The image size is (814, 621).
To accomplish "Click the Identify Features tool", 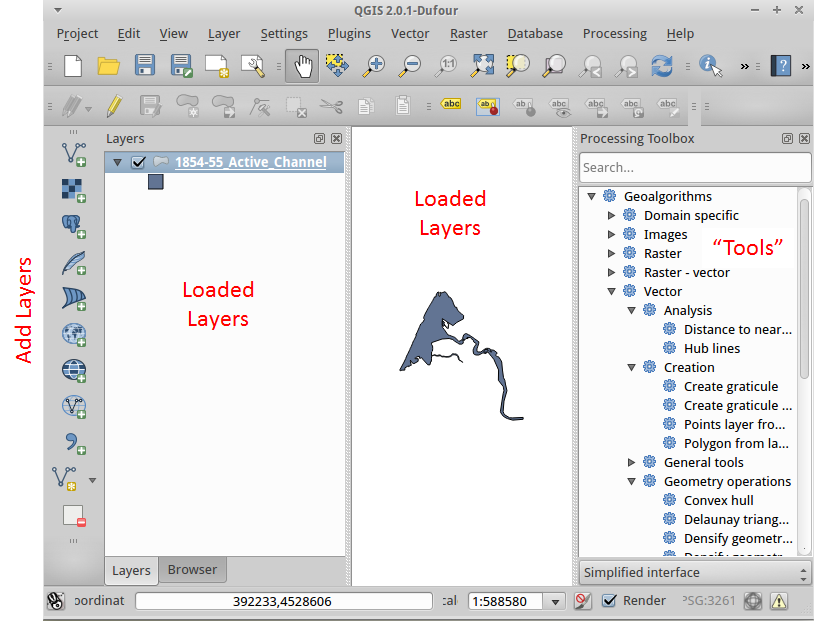I will tap(711, 66).
